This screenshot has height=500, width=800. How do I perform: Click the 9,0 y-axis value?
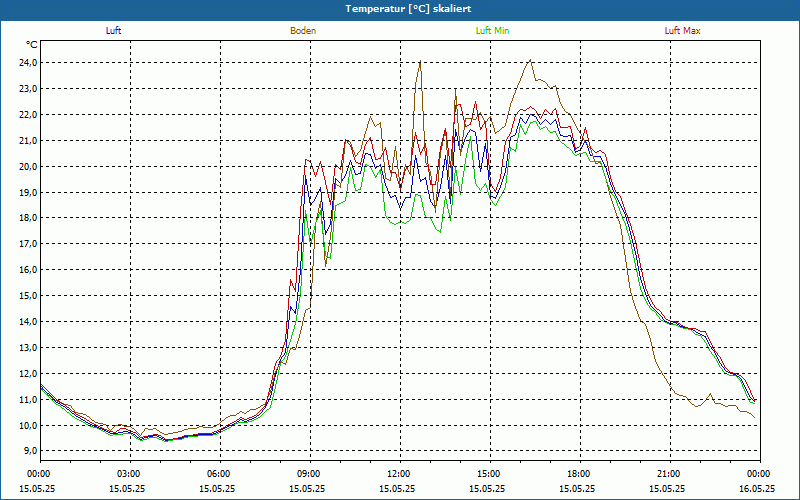click(29, 451)
